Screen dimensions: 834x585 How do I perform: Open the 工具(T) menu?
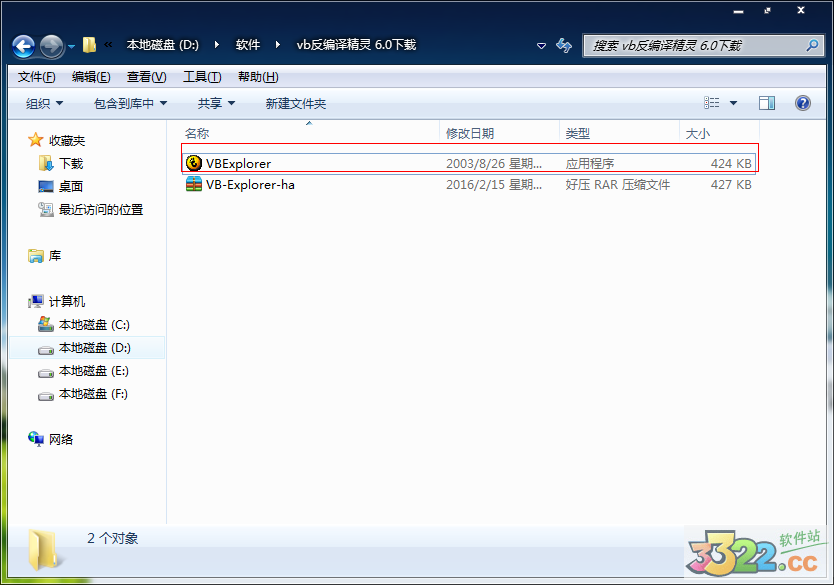pos(202,77)
